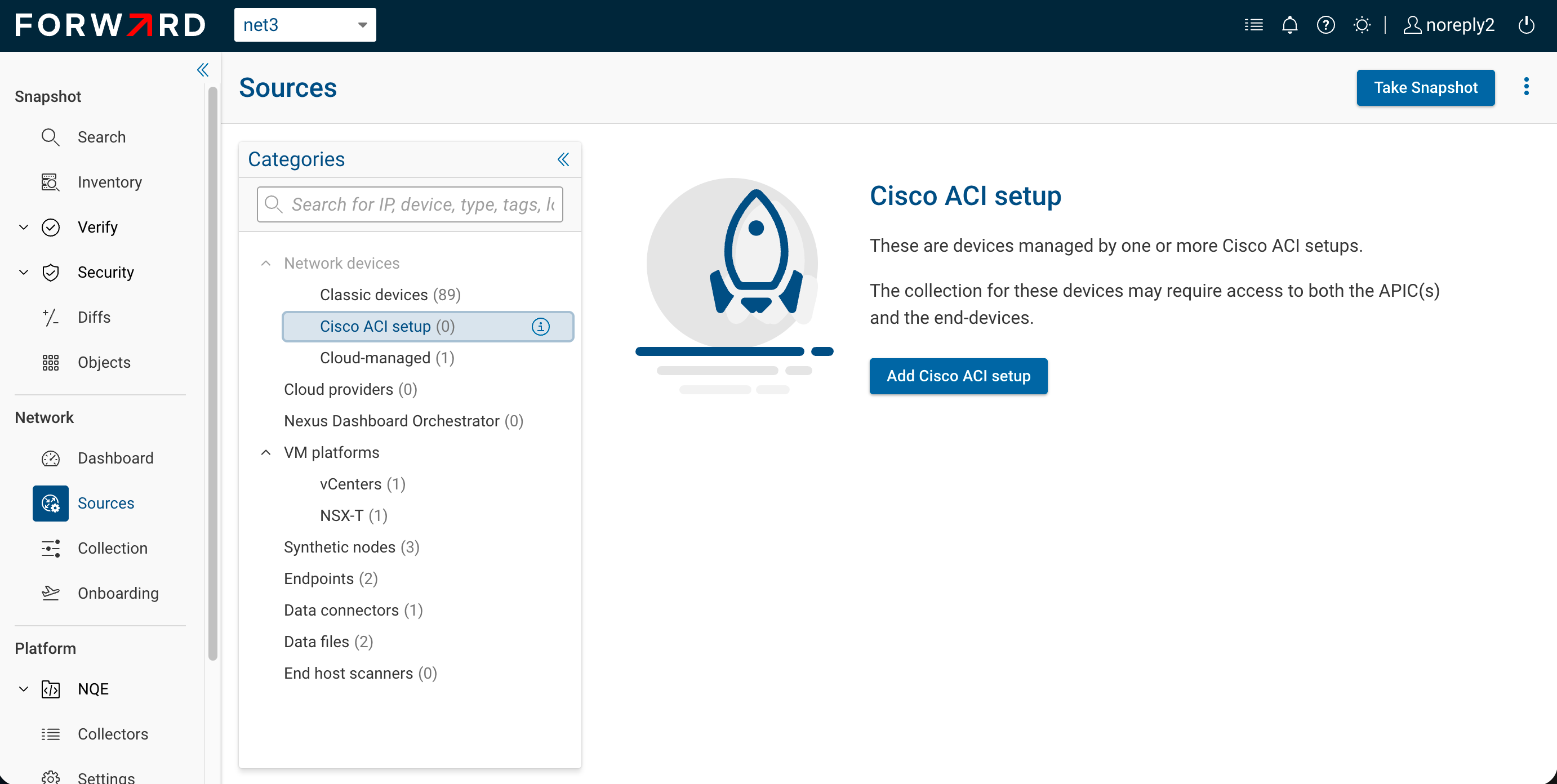Open Onboarding page

click(x=118, y=593)
